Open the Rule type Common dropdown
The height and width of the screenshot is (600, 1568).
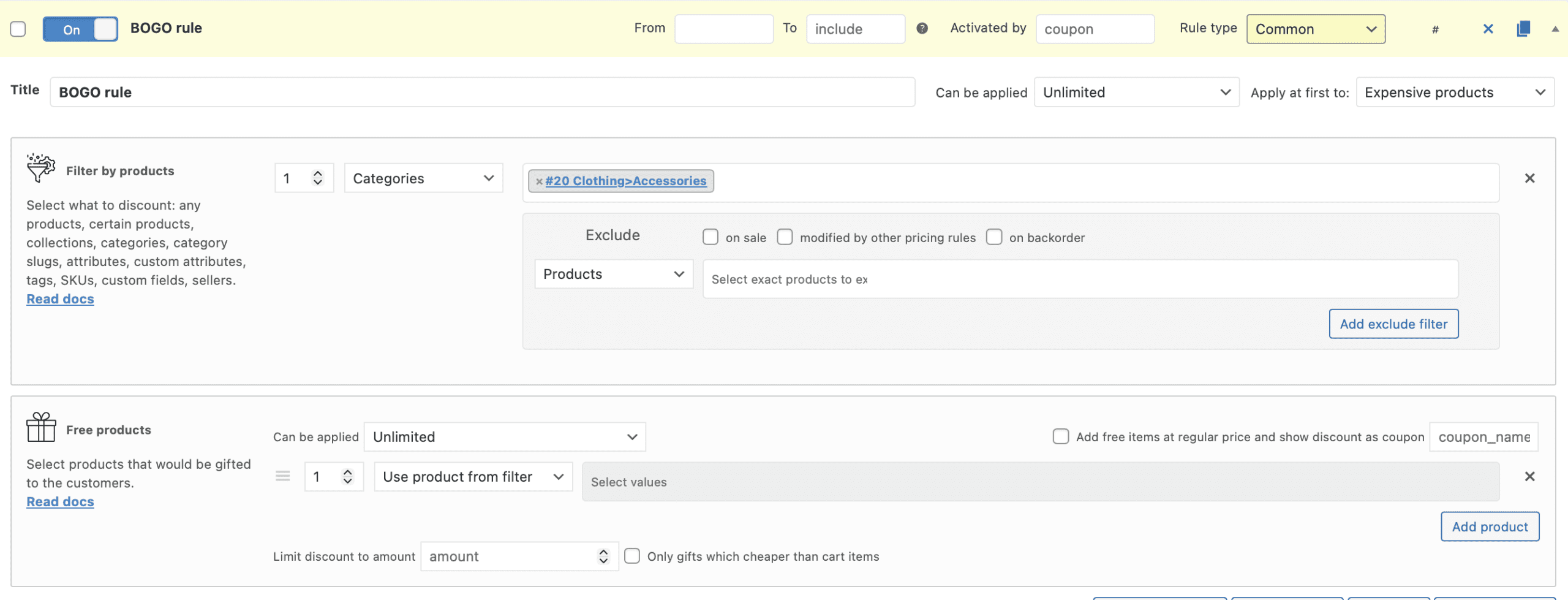(x=1315, y=29)
